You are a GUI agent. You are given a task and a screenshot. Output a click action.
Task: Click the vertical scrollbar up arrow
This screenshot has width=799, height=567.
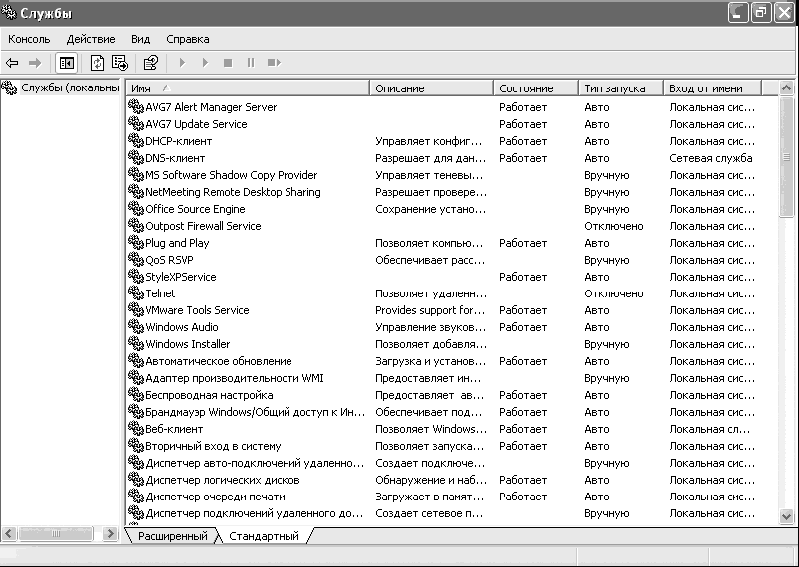click(786, 88)
